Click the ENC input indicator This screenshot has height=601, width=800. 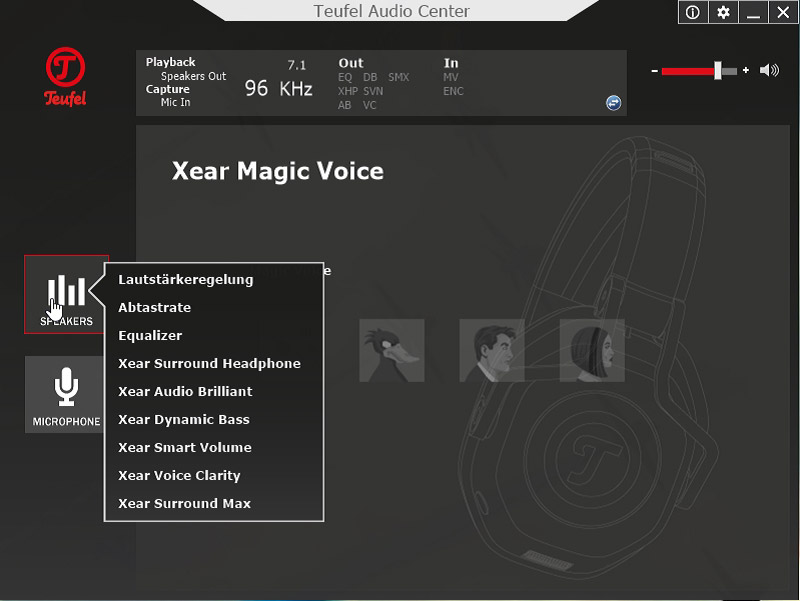tap(453, 91)
